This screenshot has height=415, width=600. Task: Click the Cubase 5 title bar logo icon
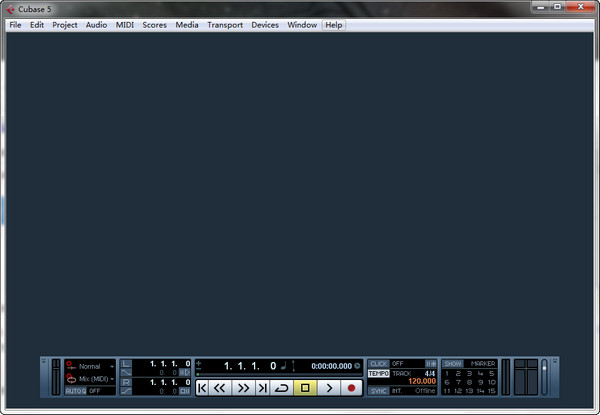pos(10,9)
